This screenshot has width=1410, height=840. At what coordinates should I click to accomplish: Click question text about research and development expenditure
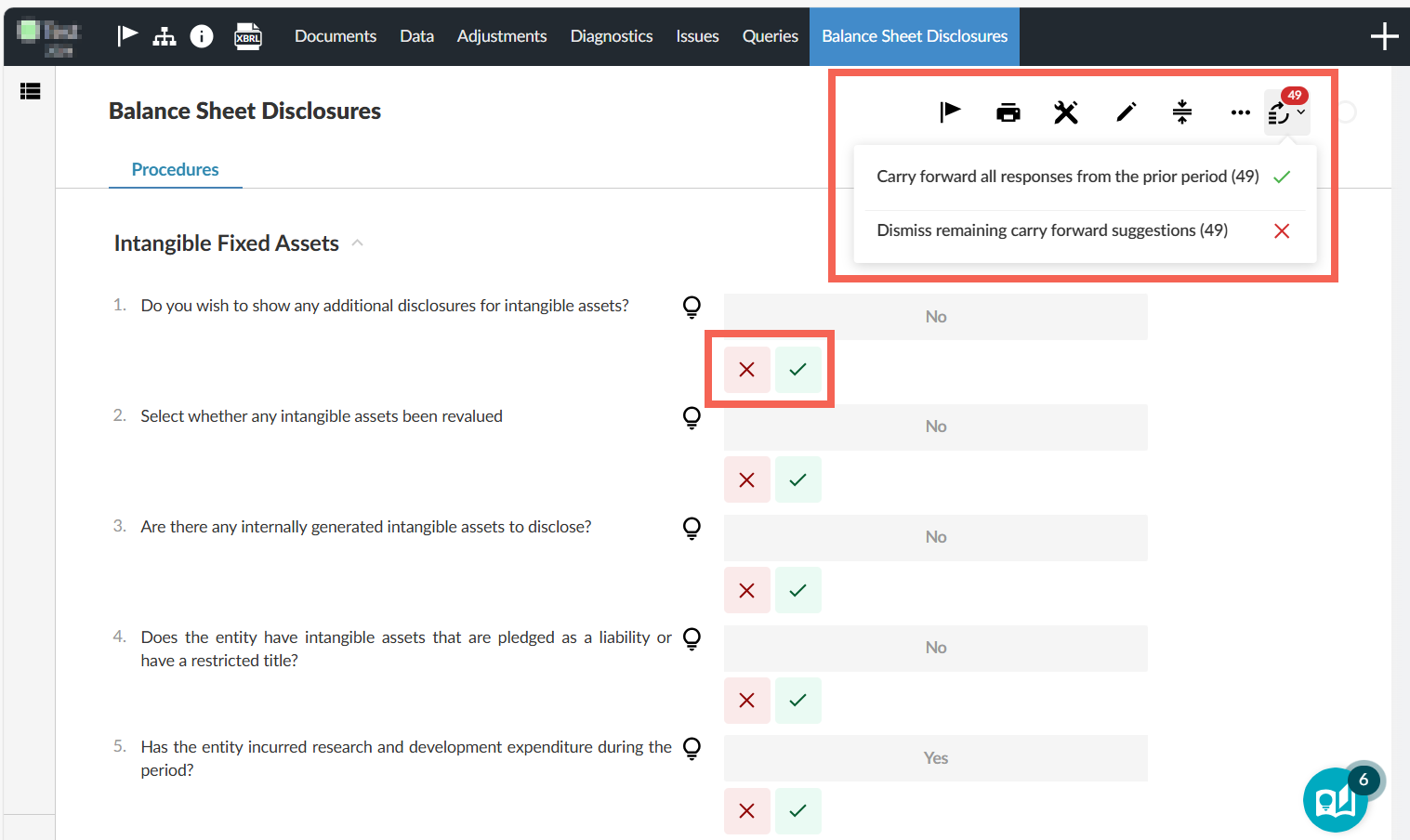[x=406, y=758]
